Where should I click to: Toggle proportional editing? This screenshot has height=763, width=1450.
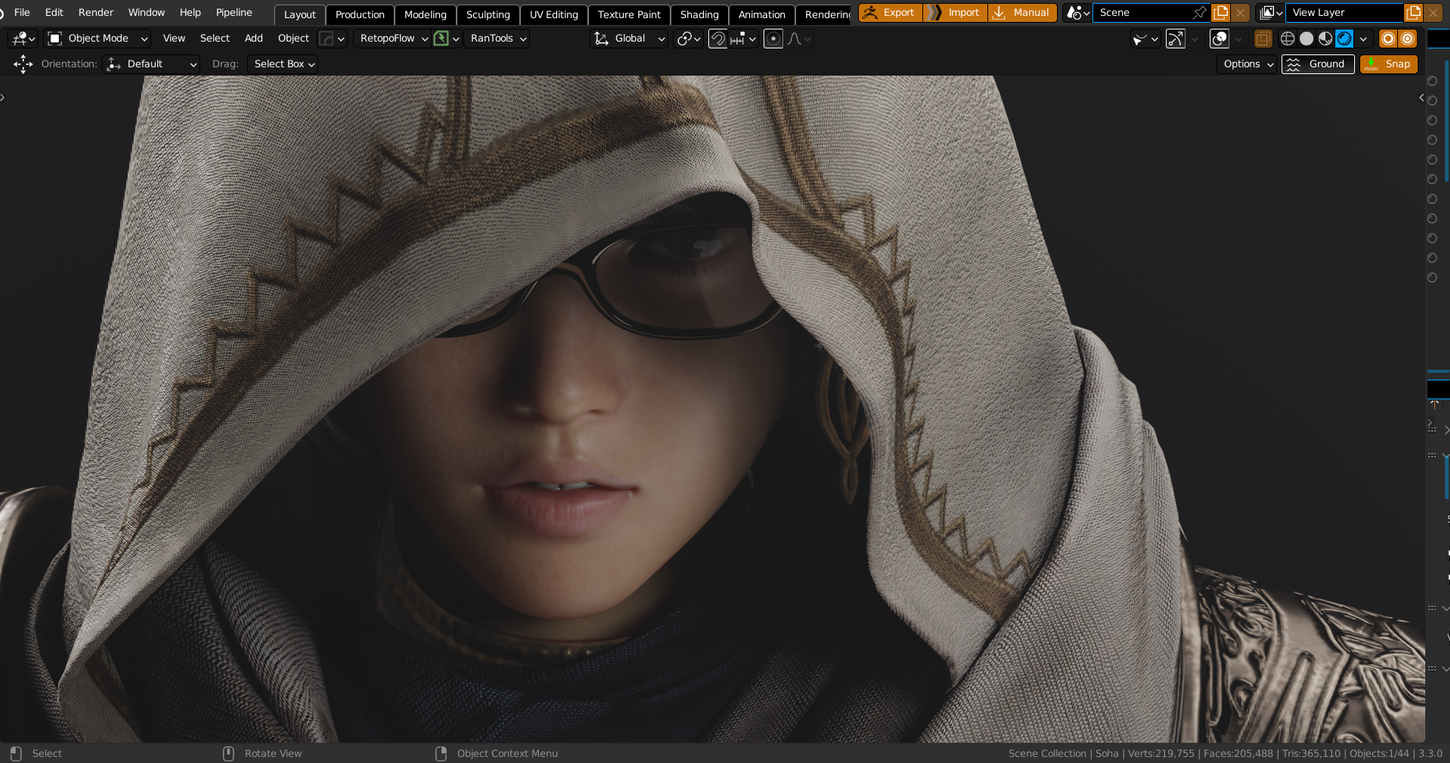(x=773, y=38)
